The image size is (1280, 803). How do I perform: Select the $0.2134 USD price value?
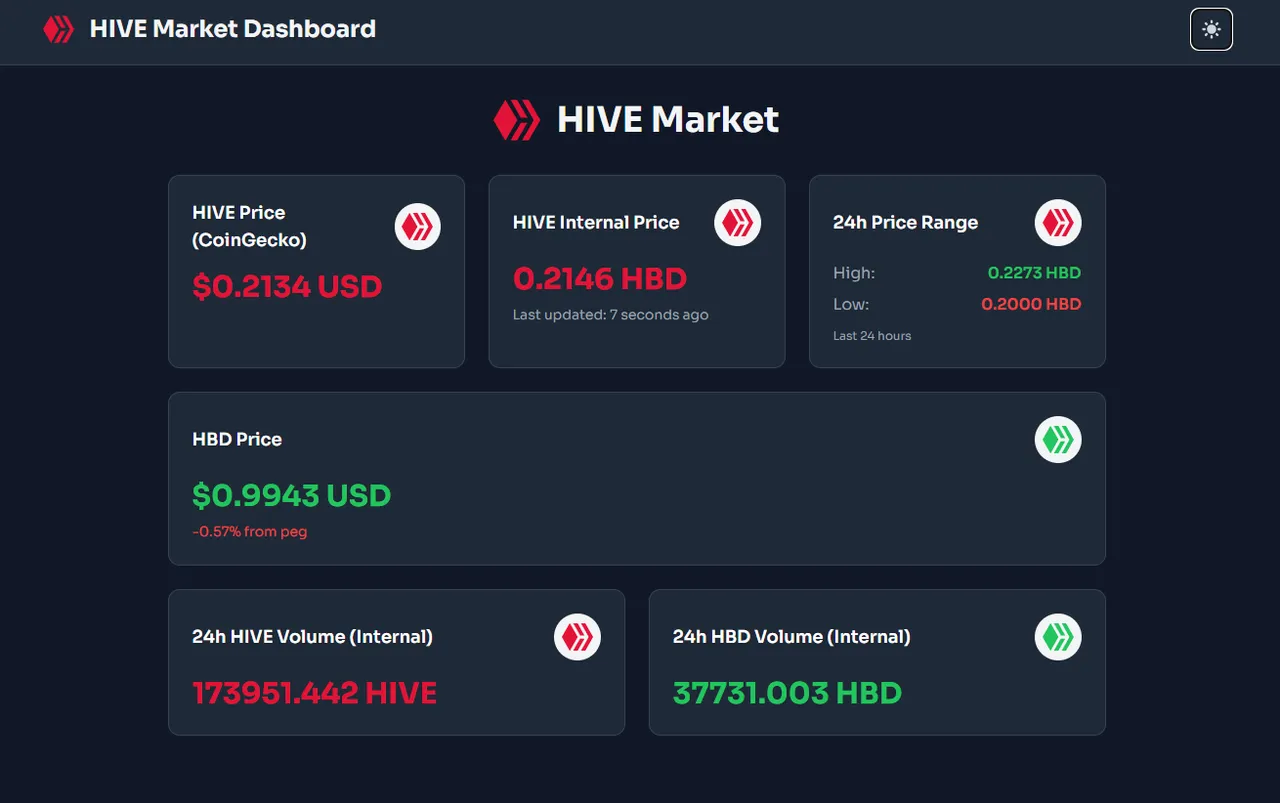pyautogui.click(x=288, y=287)
